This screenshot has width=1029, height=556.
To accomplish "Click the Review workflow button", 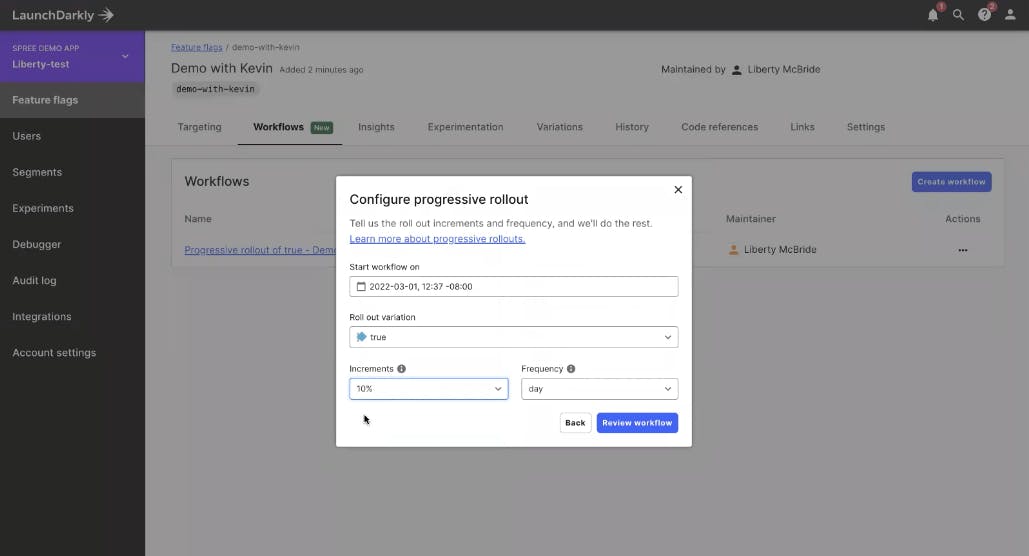I will click(637, 423).
